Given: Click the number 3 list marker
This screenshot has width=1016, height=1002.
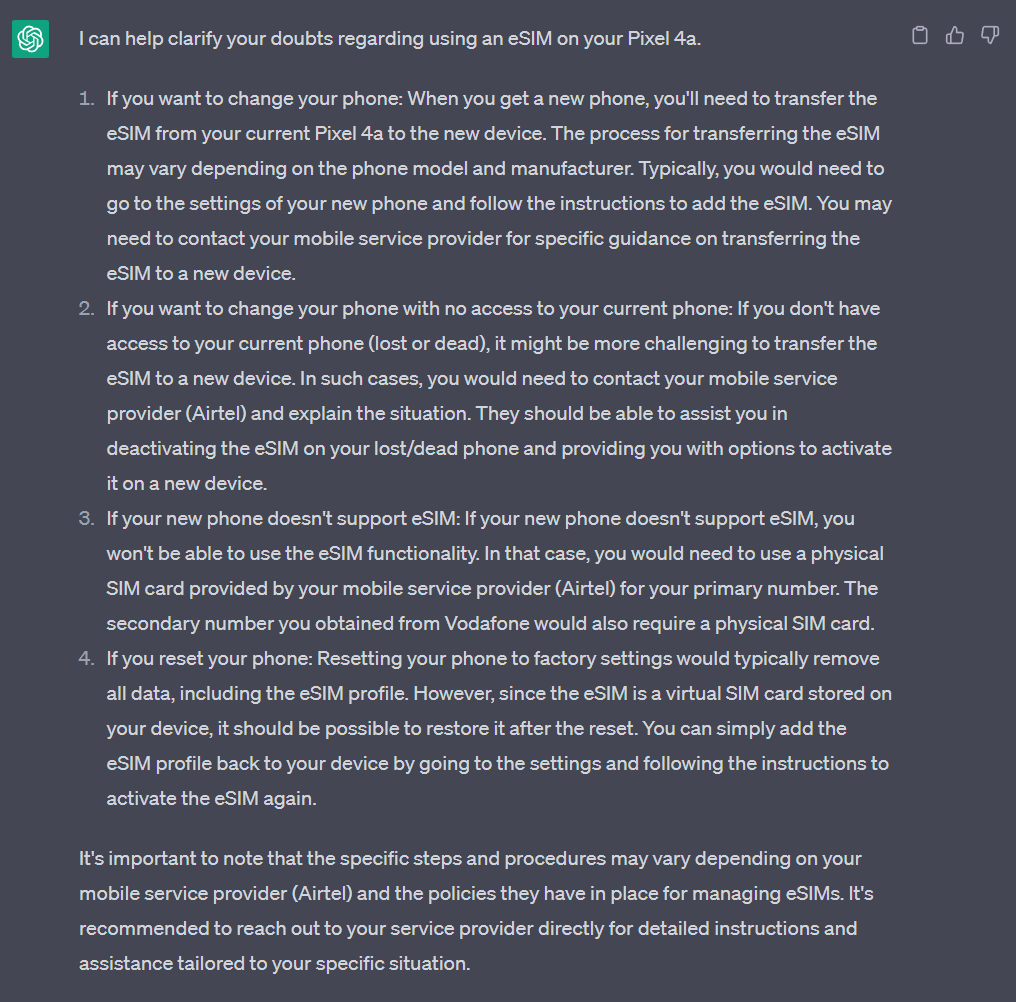Looking at the screenshot, I should 87,519.
